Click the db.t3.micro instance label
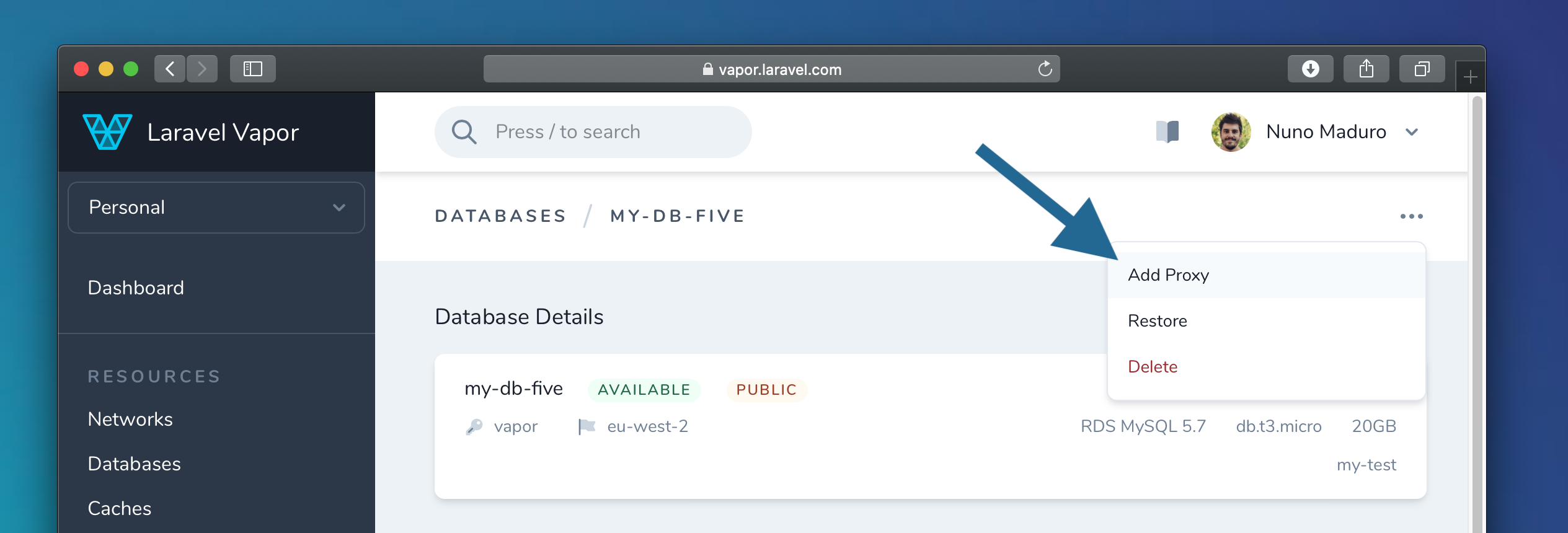1568x533 pixels. 1279,426
